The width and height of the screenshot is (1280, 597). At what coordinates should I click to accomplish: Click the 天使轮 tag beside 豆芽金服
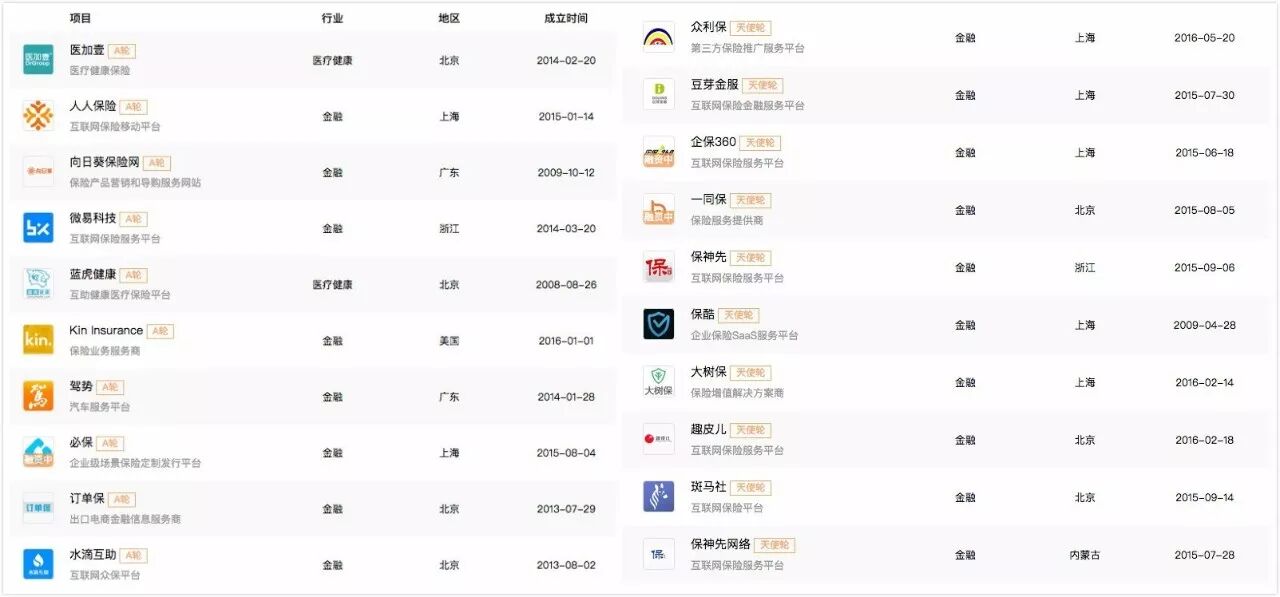[763, 85]
